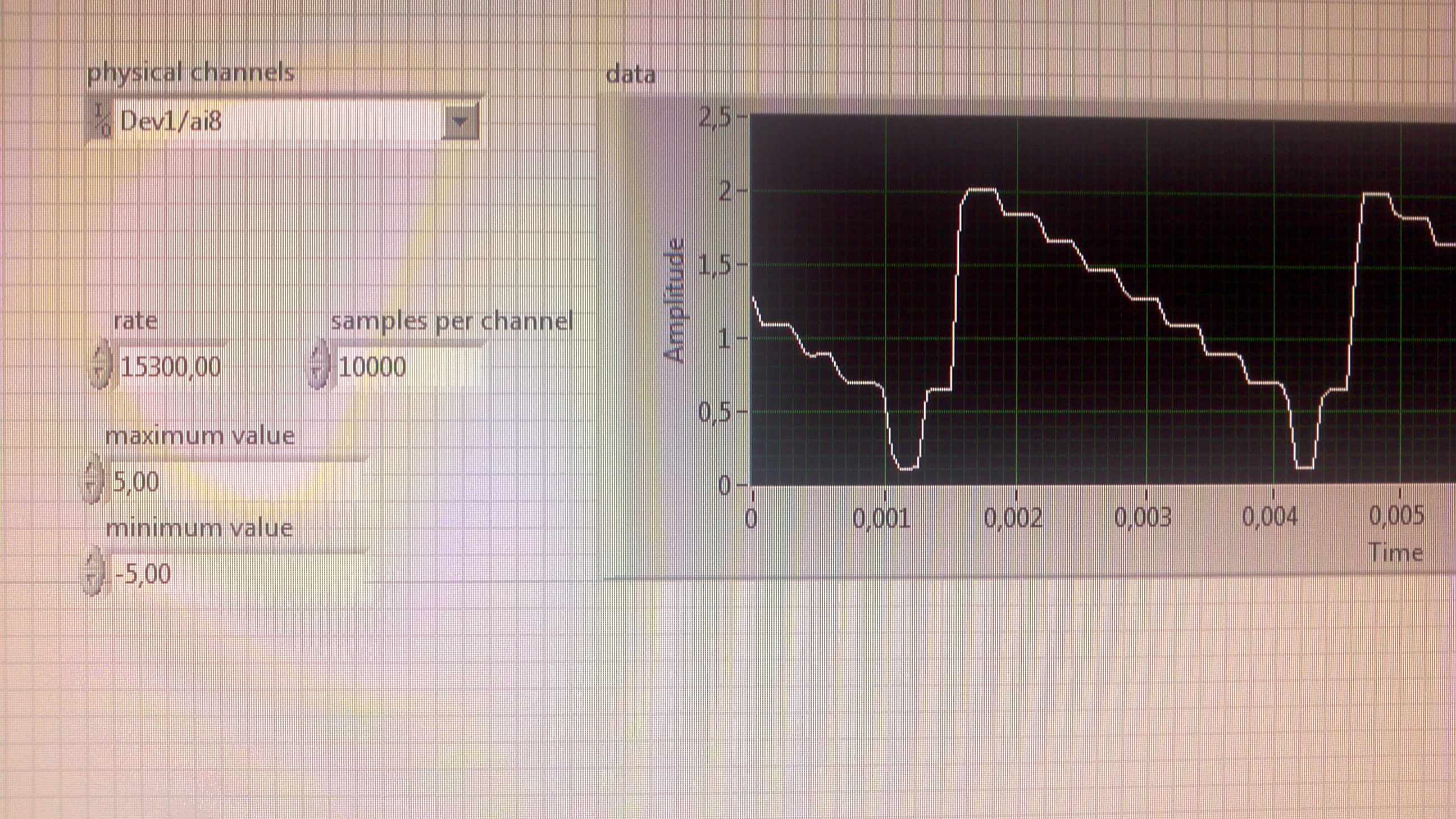Viewport: 1456px width, 819px height.
Task: Click the 0 marker on Amplitude axis
Action: coord(724,485)
